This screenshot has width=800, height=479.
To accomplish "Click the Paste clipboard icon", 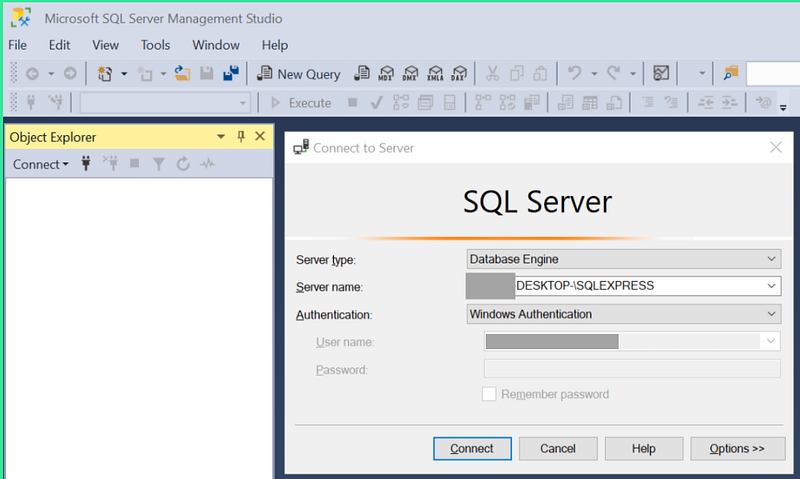I will (x=540, y=74).
